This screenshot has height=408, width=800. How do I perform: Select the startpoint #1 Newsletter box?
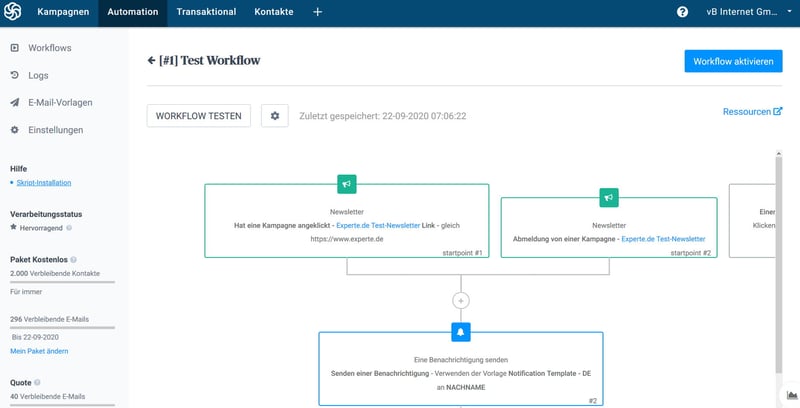[x=347, y=221]
